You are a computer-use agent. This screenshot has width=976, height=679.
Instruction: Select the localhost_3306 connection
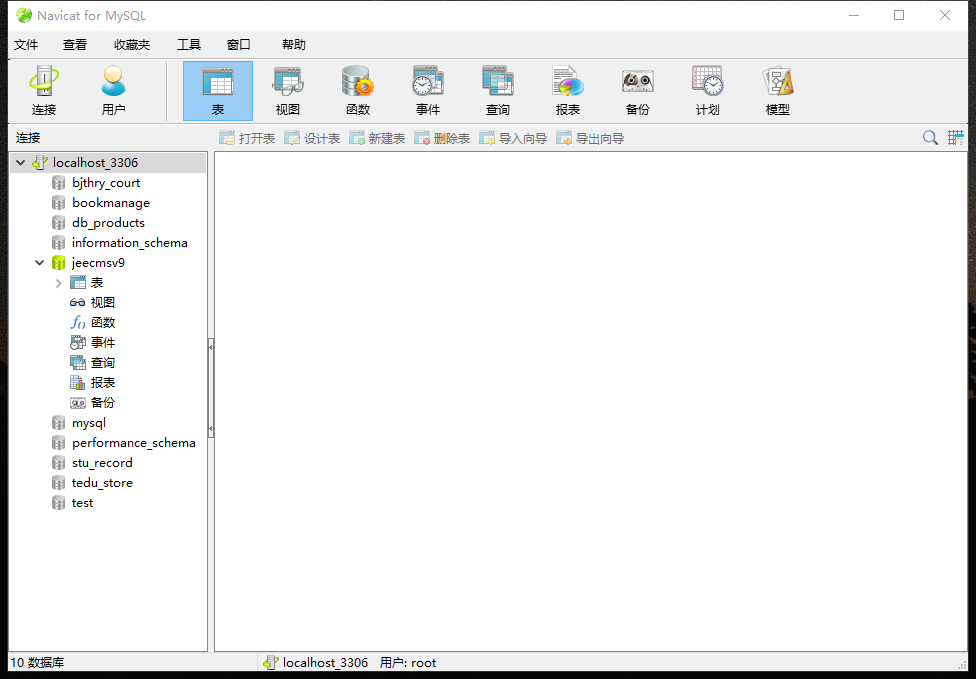pyautogui.click(x=95, y=162)
